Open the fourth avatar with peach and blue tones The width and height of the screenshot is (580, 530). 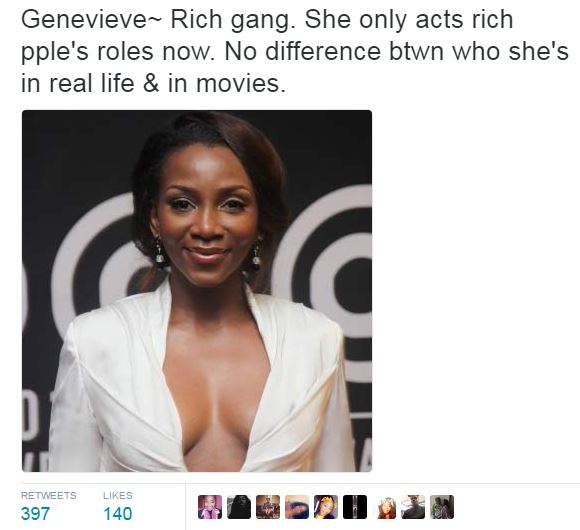pos(297,507)
